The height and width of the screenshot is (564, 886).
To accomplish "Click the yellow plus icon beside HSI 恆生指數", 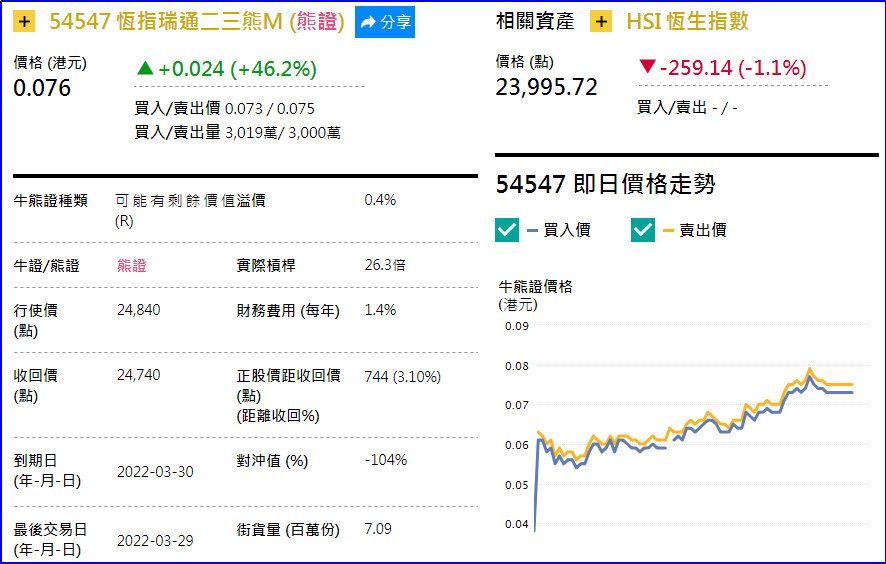I will 601,22.
